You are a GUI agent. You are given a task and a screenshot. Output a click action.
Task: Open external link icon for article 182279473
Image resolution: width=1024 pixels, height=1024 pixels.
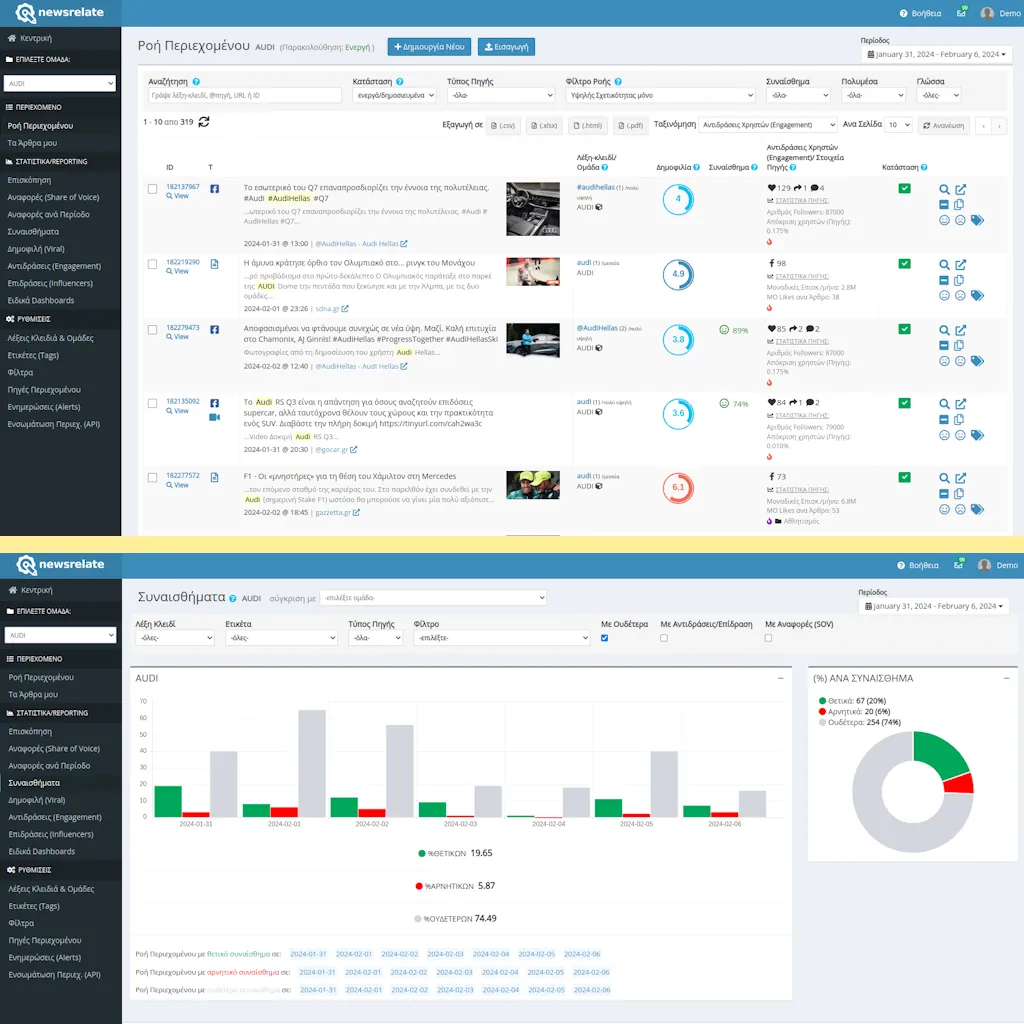tap(961, 330)
